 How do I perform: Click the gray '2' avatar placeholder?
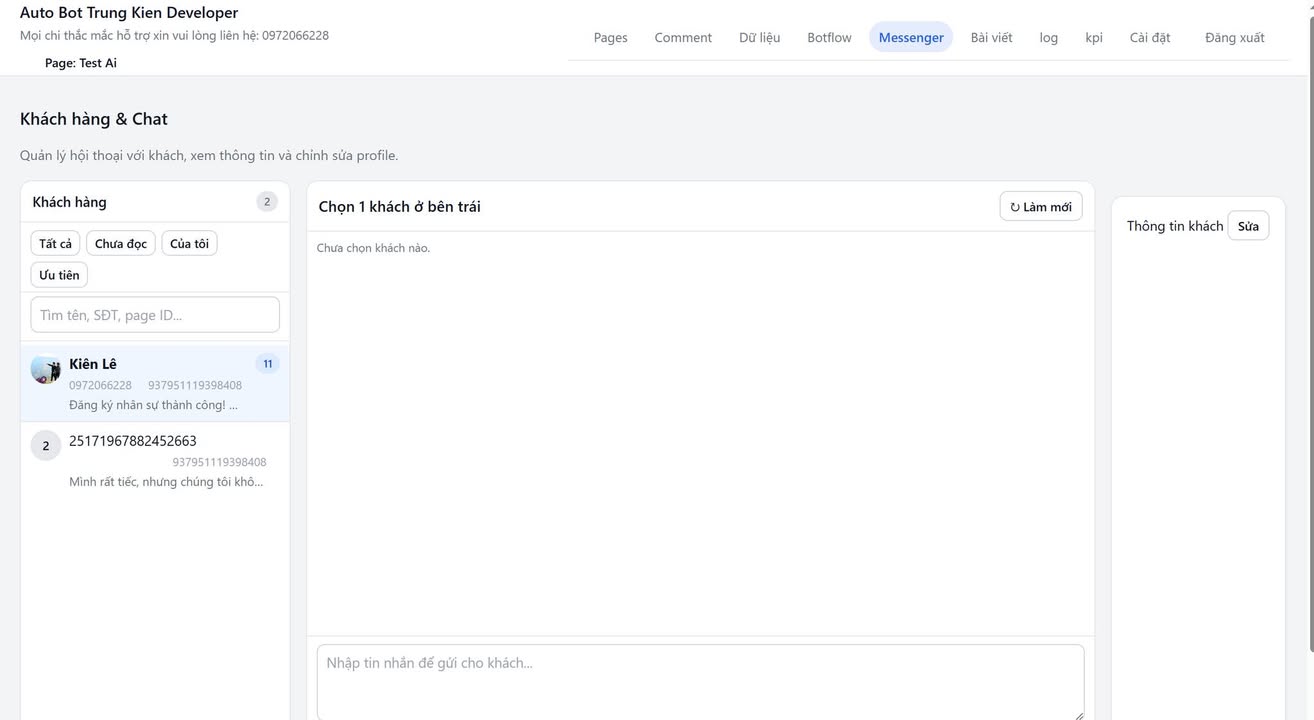[x=46, y=446]
